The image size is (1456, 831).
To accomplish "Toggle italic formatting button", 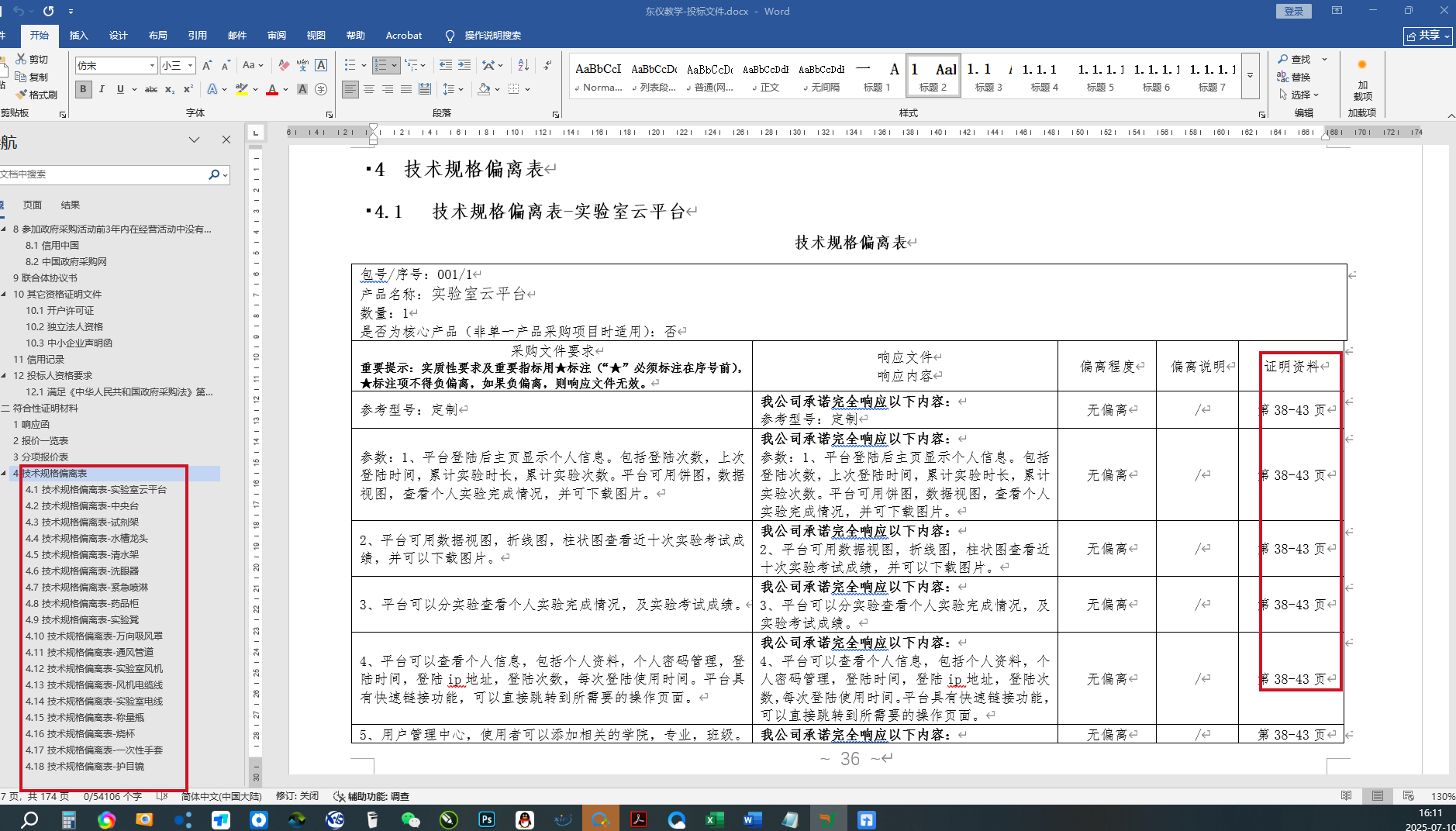I will click(x=102, y=89).
